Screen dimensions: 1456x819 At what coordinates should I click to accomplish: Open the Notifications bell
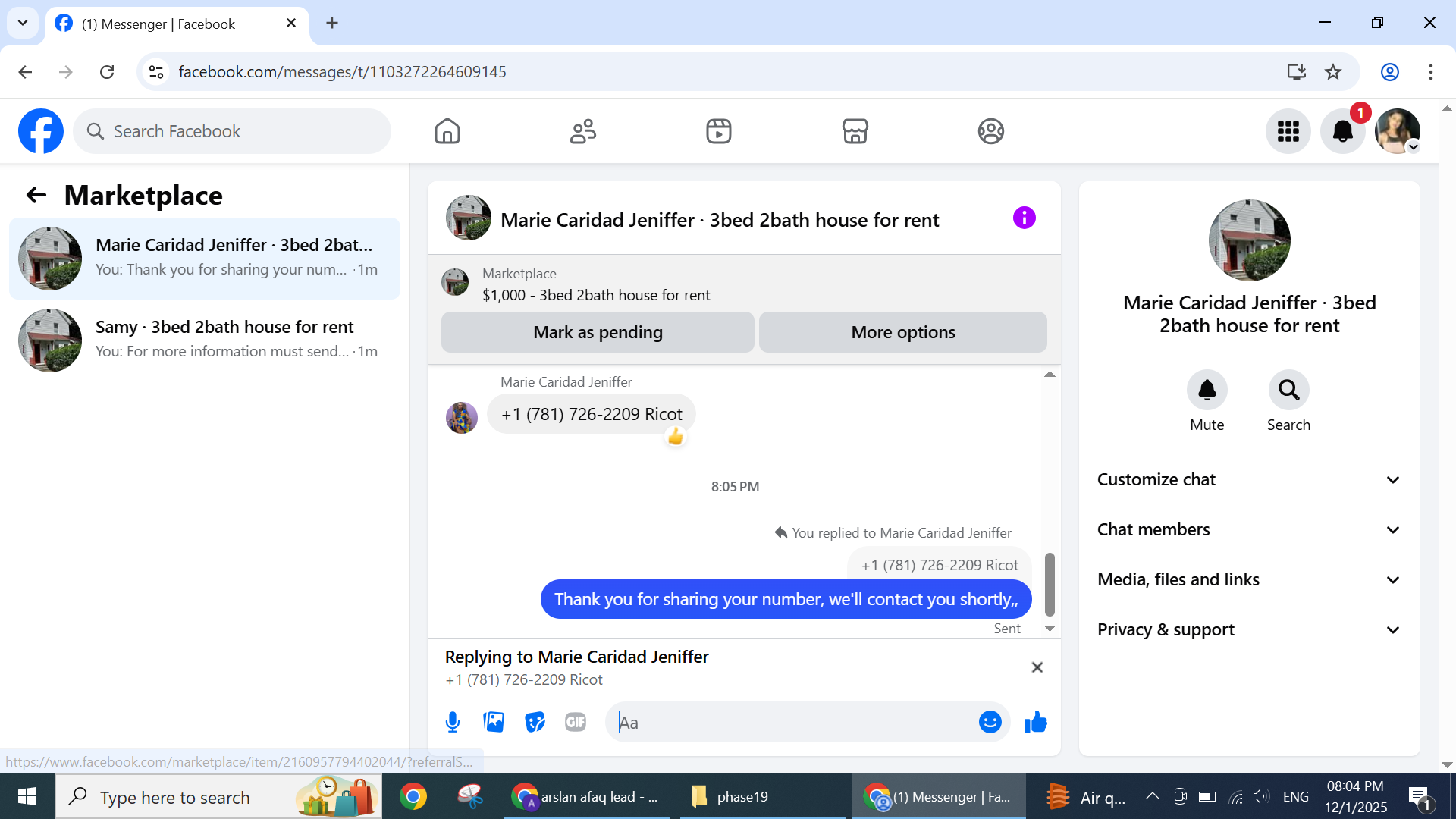tap(1343, 131)
